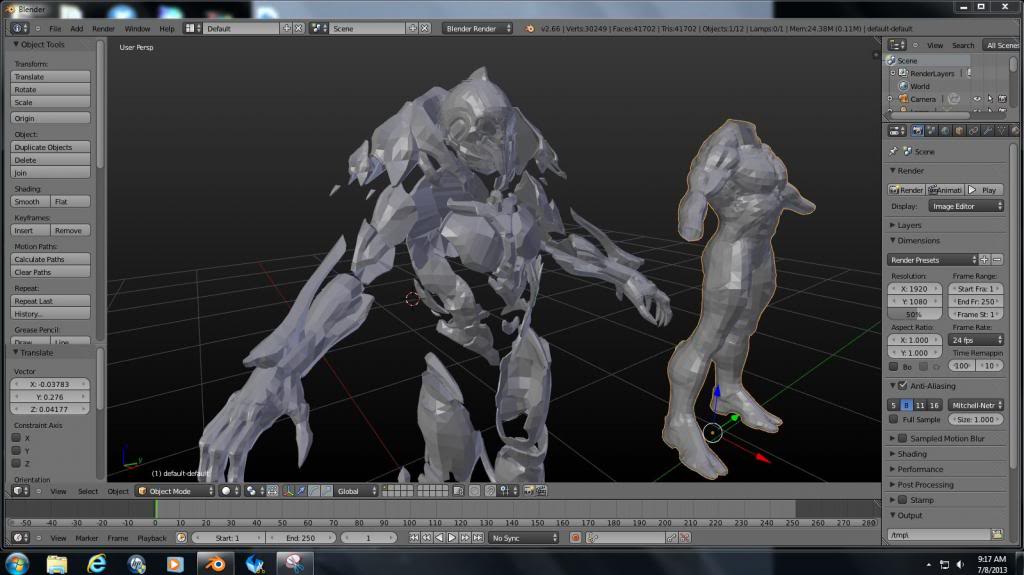Screen dimensions: 1024x575
Task: Enable the Stamp checkbox
Action: pos(903,499)
